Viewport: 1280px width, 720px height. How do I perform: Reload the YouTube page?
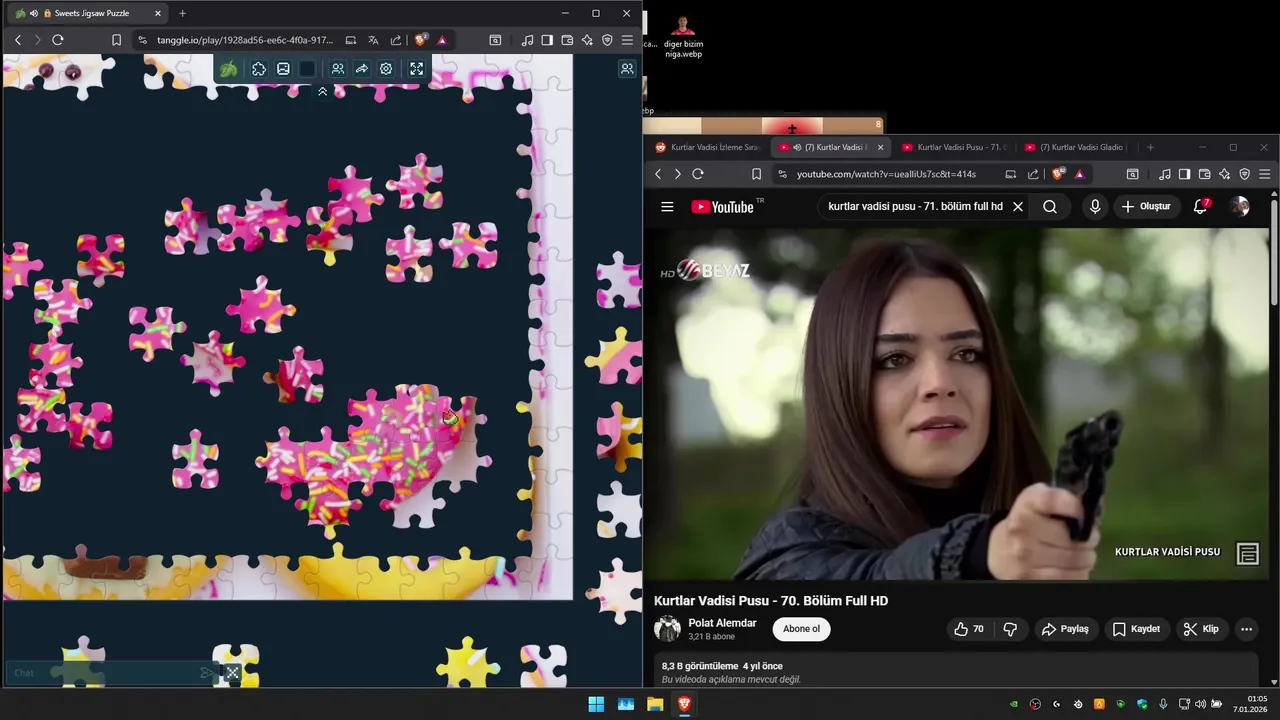(x=698, y=174)
